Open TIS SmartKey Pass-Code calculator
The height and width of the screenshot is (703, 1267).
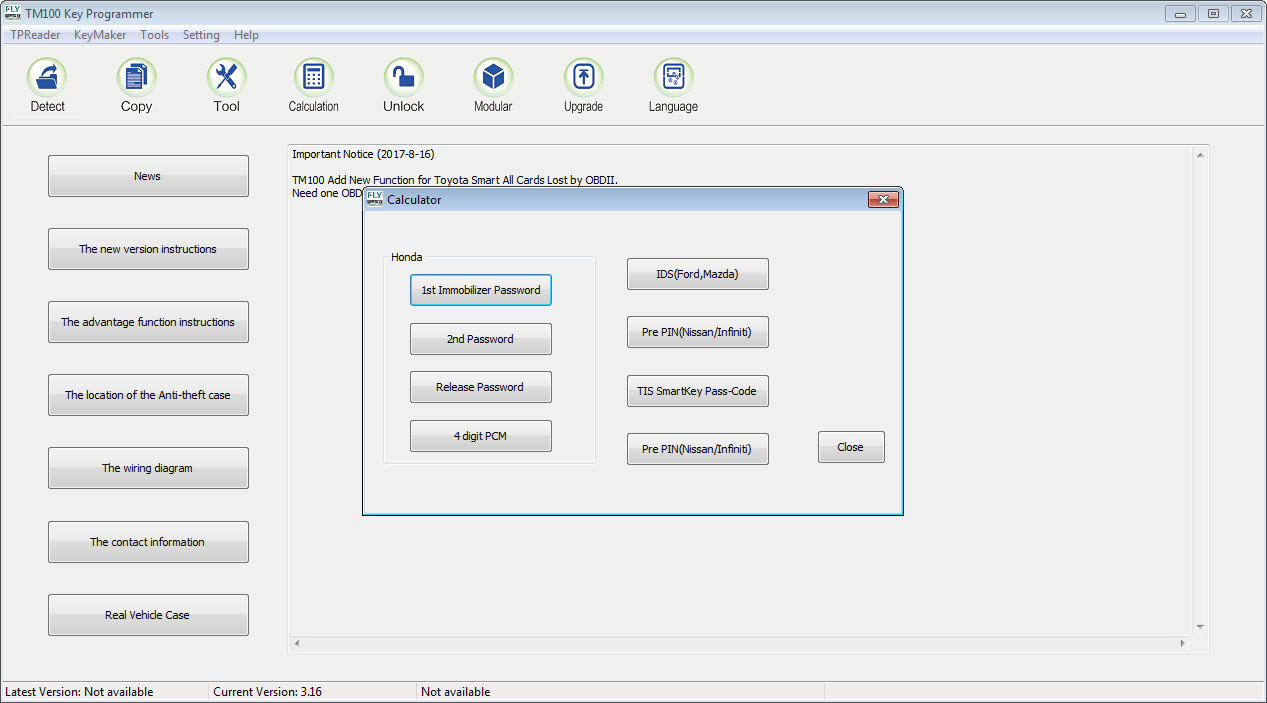(x=698, y=391)
